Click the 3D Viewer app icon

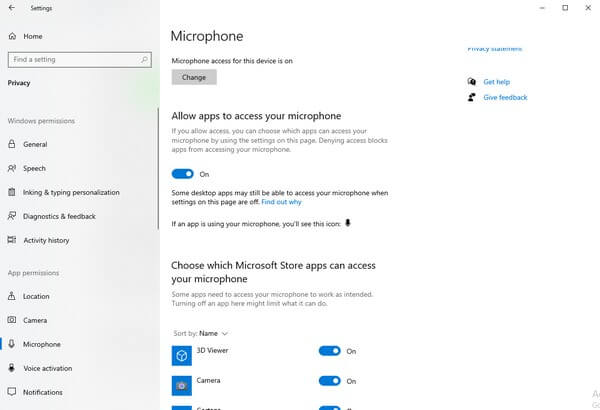182,356
